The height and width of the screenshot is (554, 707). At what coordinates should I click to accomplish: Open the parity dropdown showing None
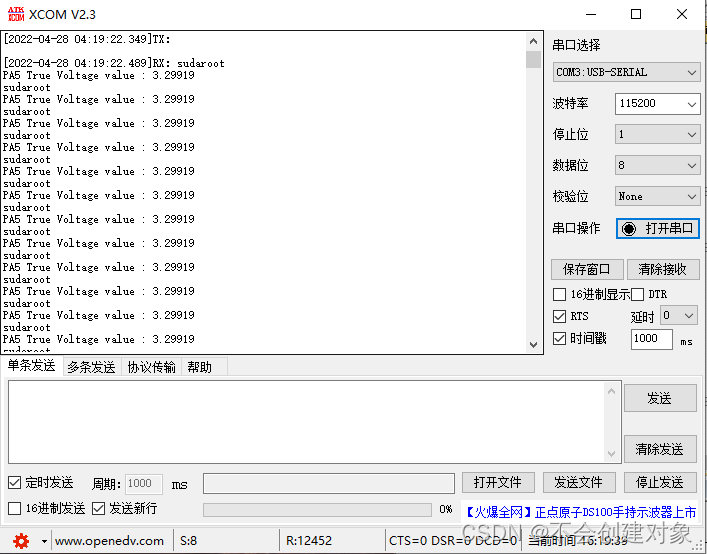coord(657,197)
